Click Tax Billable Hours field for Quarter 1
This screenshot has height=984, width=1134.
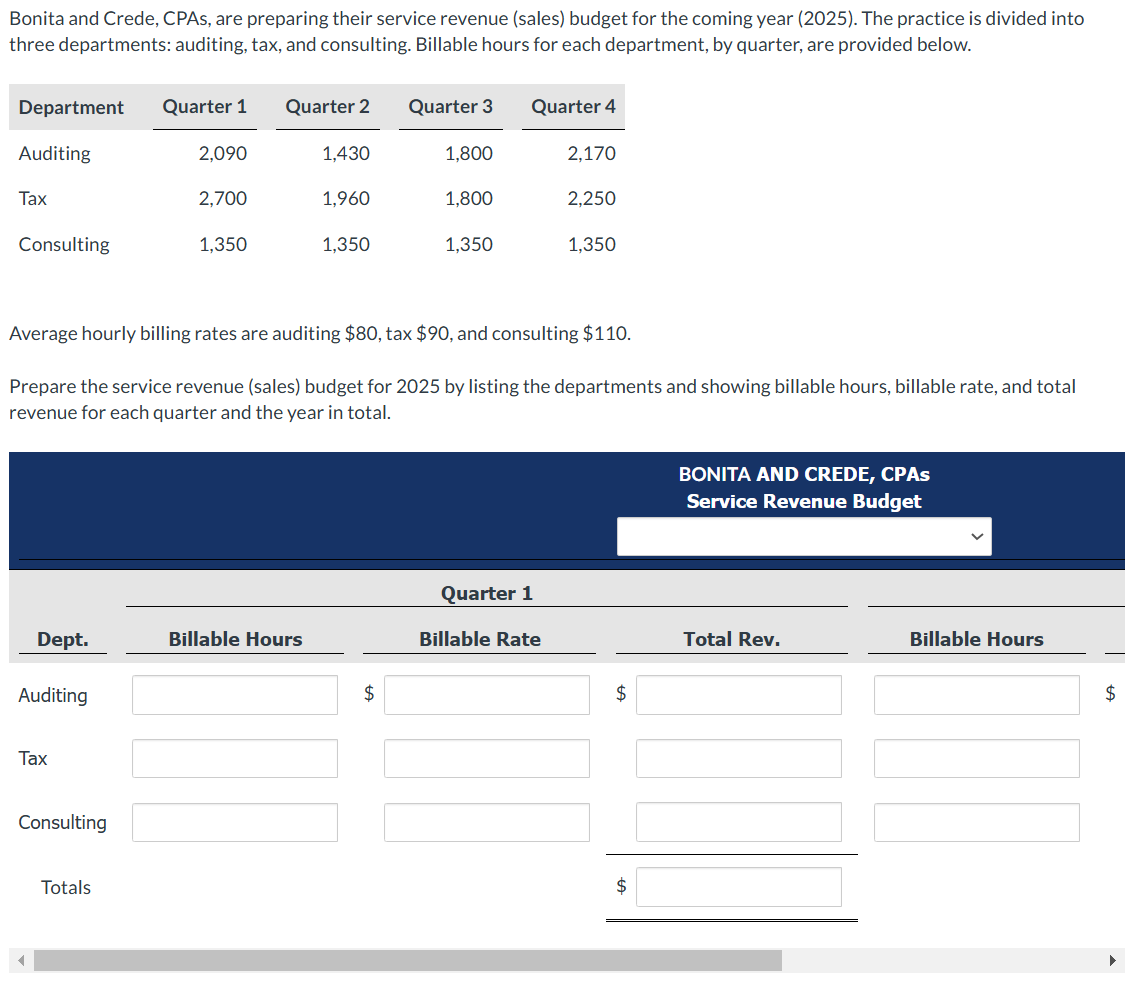click(235, 758)
